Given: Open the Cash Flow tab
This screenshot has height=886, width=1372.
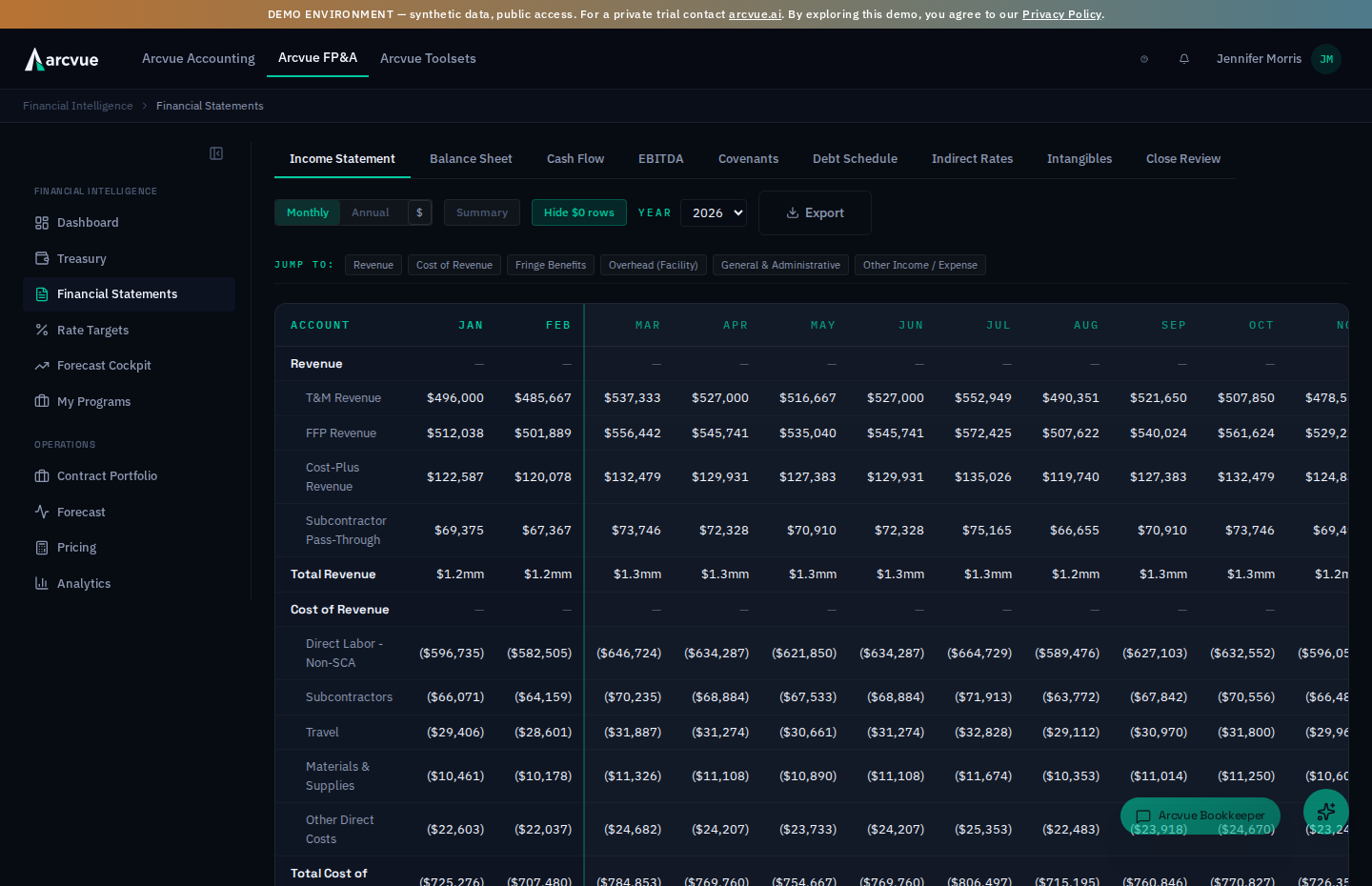Looking at the screenshot, I should 575,159.
